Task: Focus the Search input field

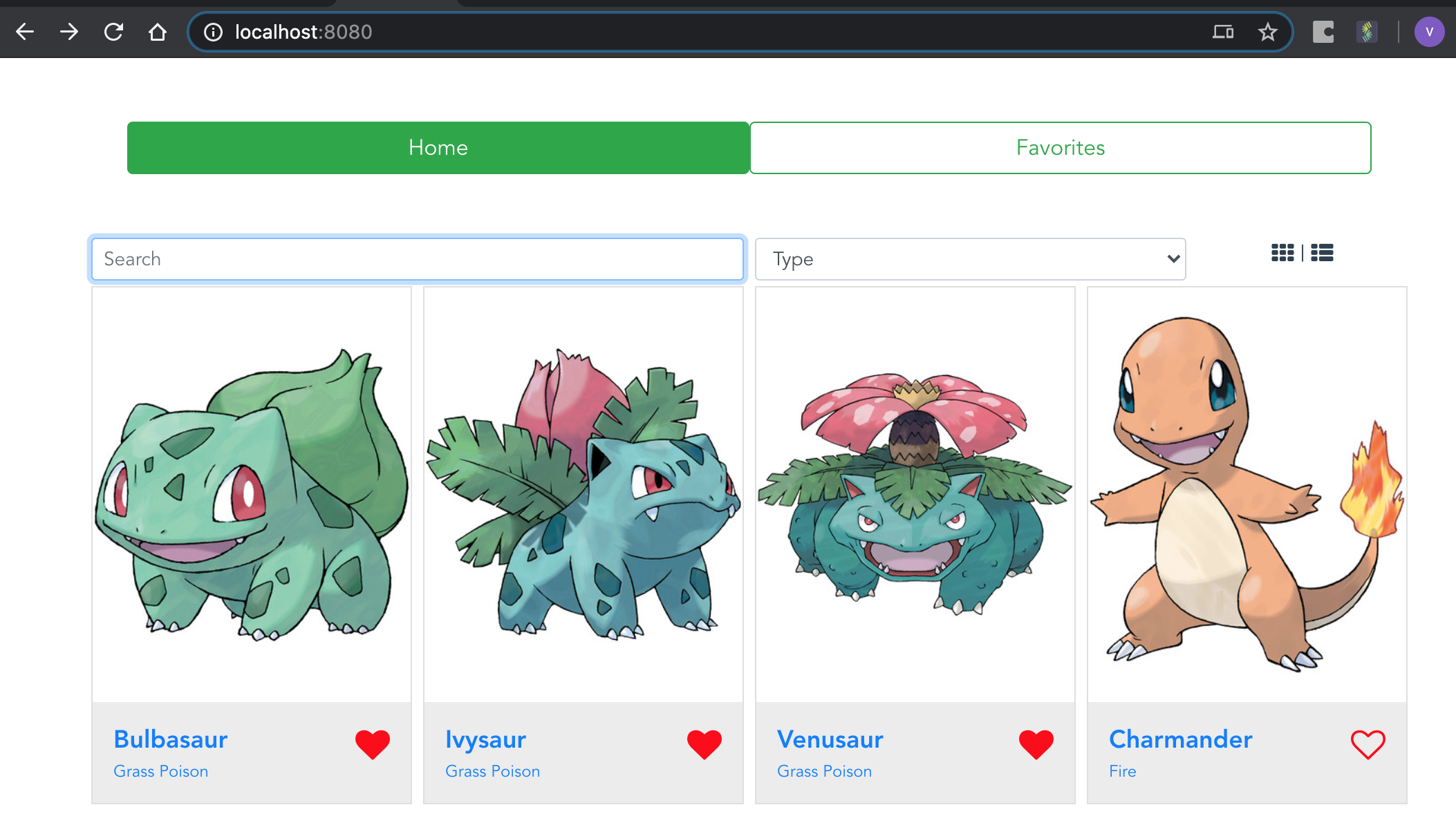Action: [x=417, y=259]
